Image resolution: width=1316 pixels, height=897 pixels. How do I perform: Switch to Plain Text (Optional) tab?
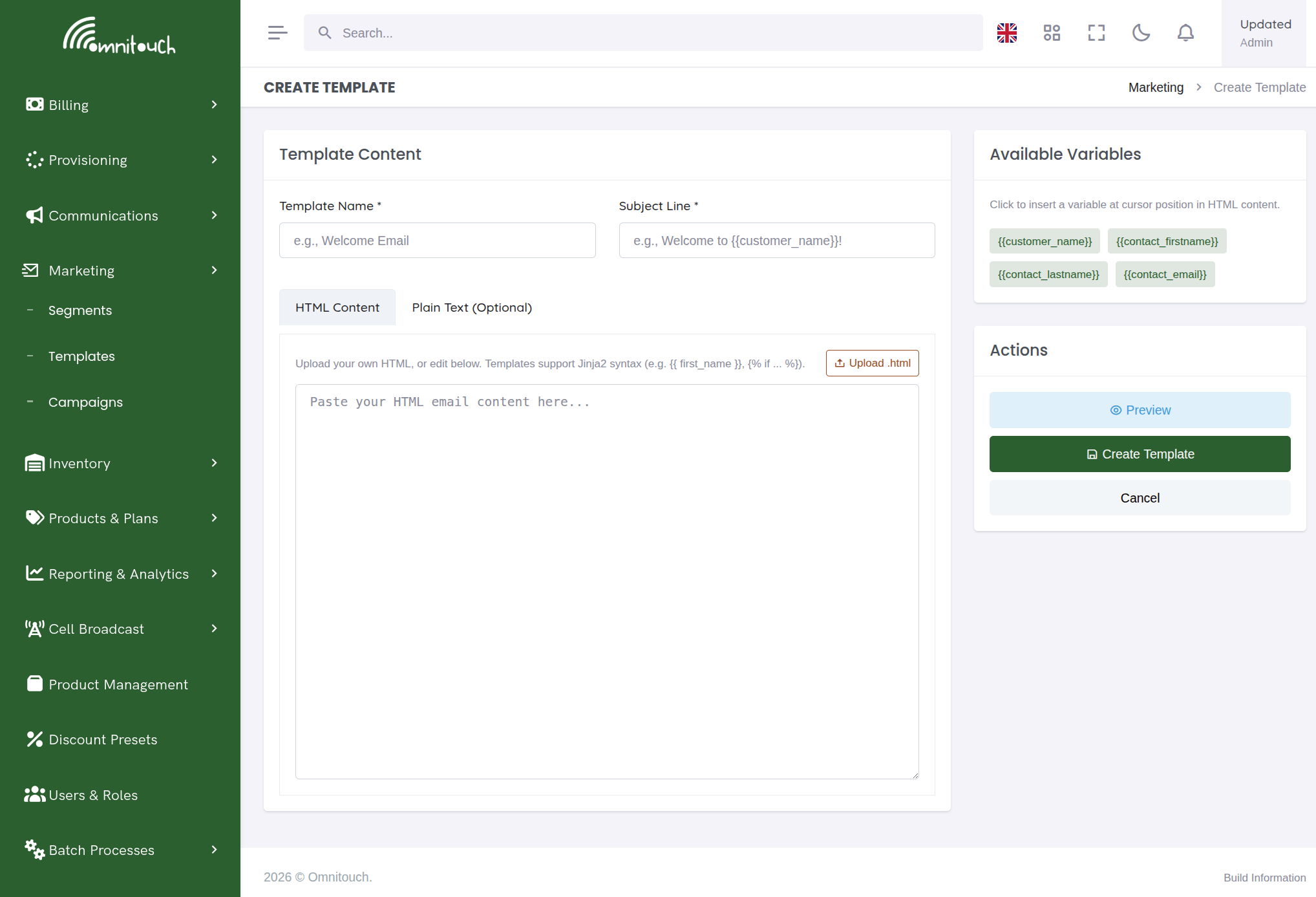(x=472, y=307)
